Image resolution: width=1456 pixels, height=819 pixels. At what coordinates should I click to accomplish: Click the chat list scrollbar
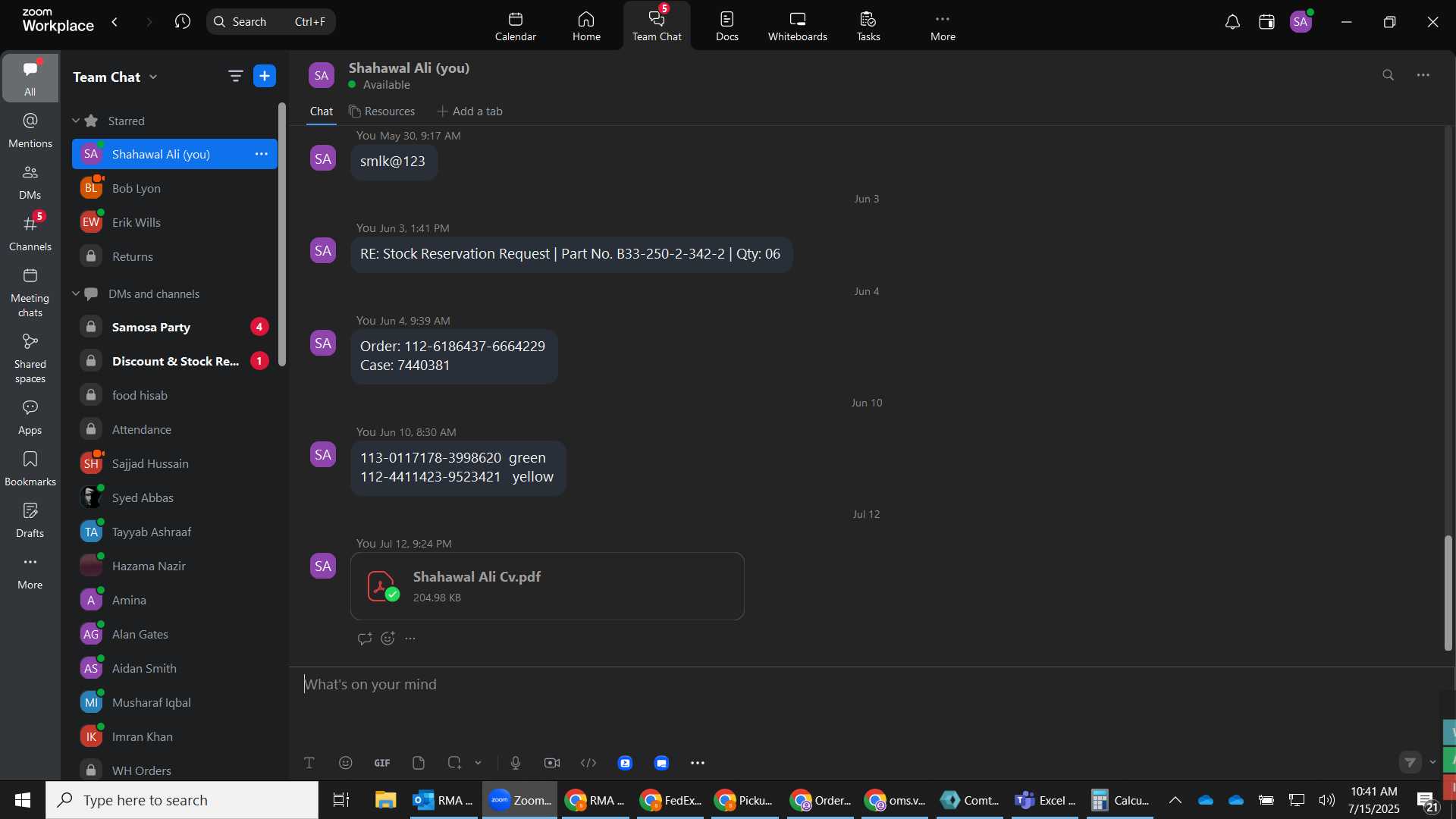click(282, 234)
